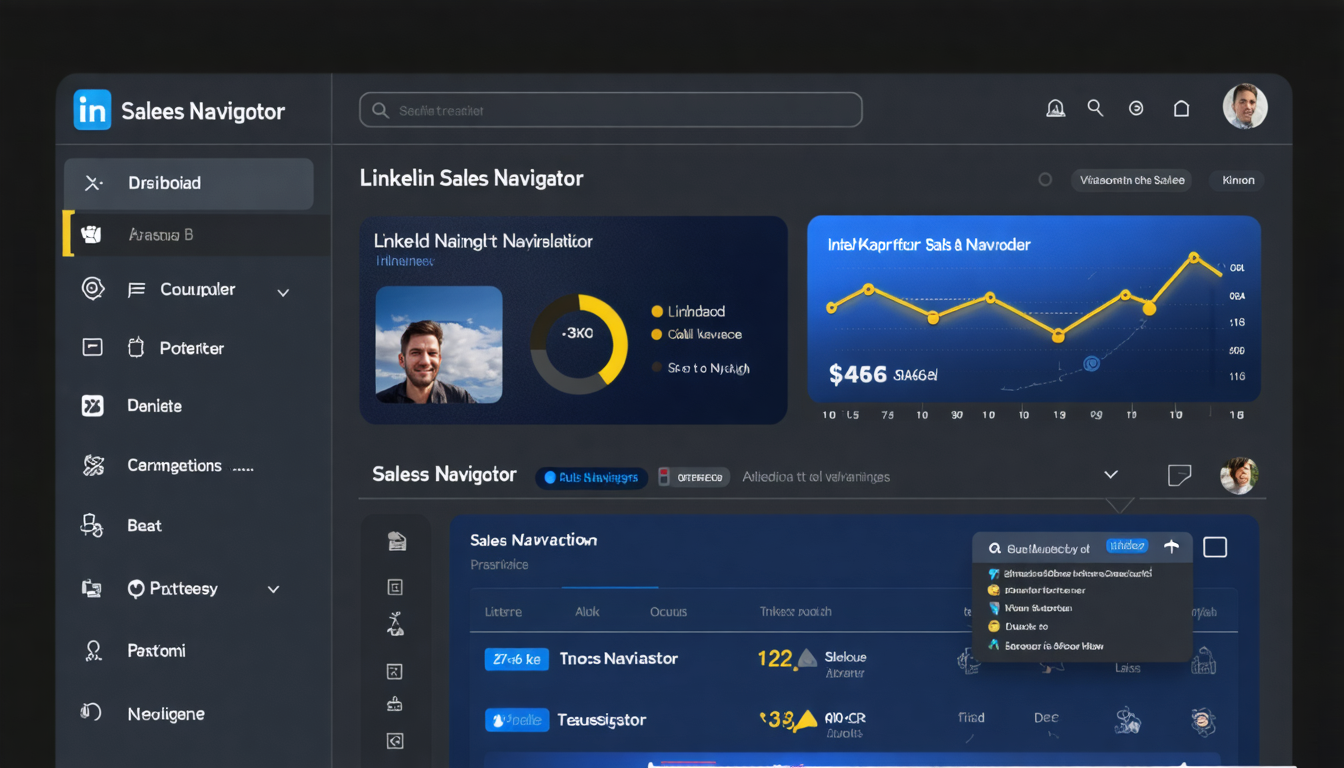Open the Cenmgetions sidebar item

175,466
